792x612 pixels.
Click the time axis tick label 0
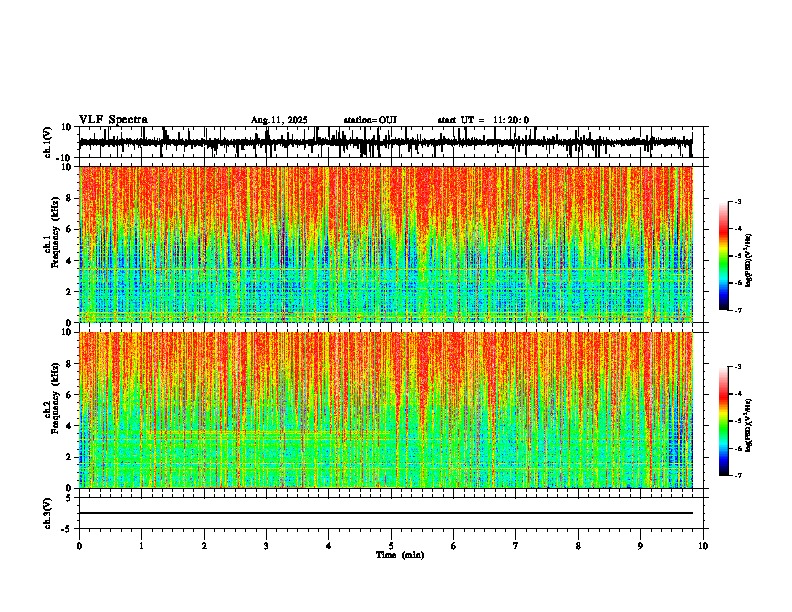pyautogui.click(x=79, y=546)
